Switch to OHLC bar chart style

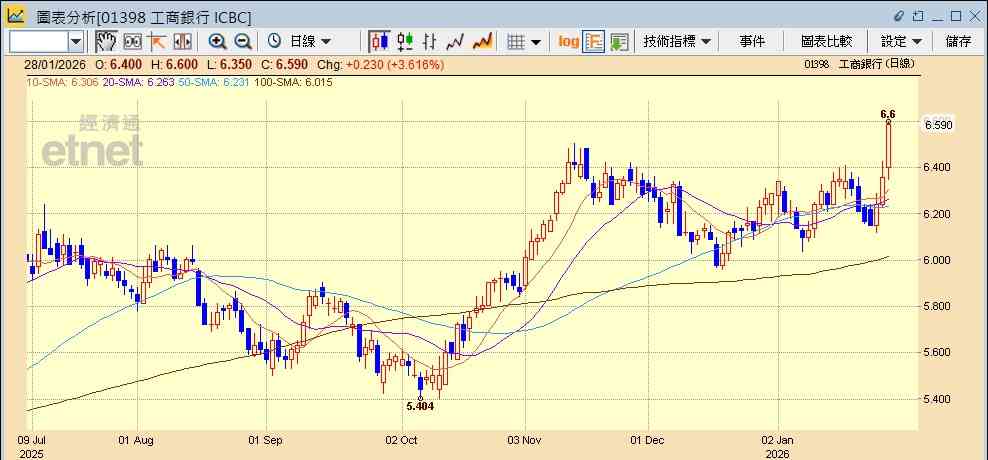[430, 42]
